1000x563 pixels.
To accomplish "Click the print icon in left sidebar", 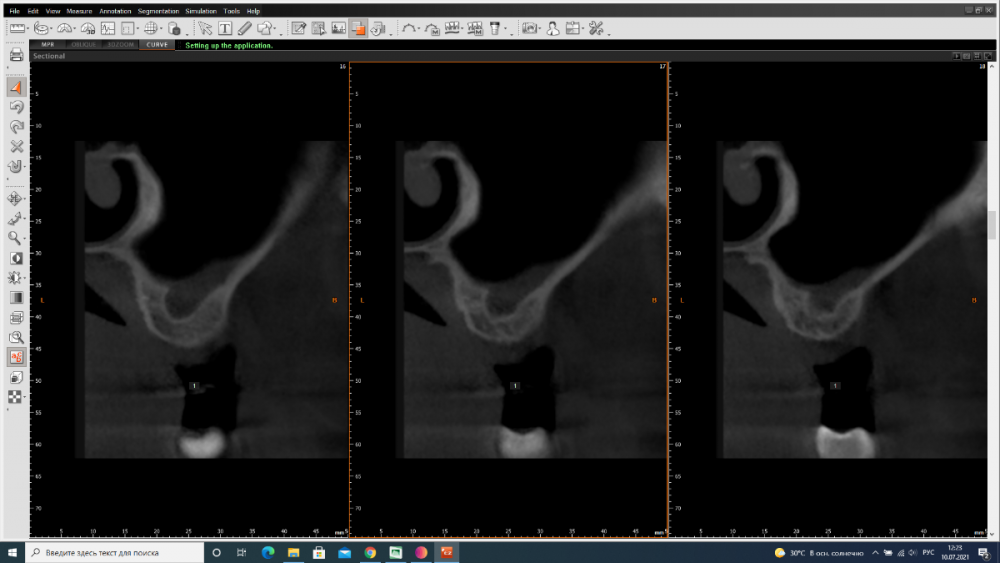I will tap(16, 55).
